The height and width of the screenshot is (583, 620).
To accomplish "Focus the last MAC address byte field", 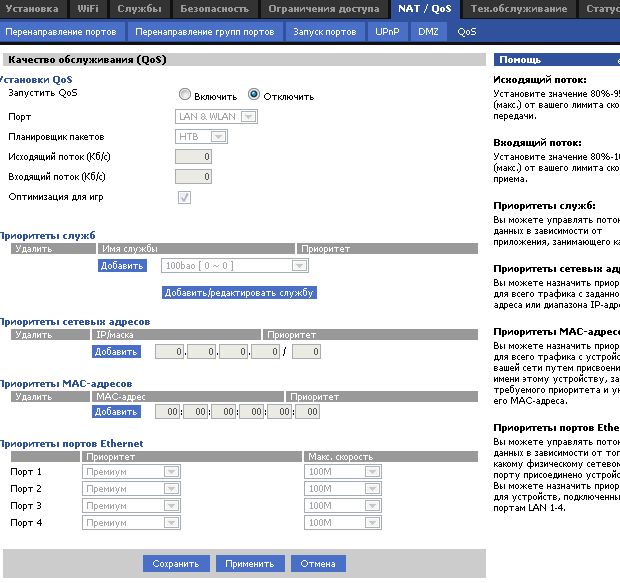I will (308, 412).
